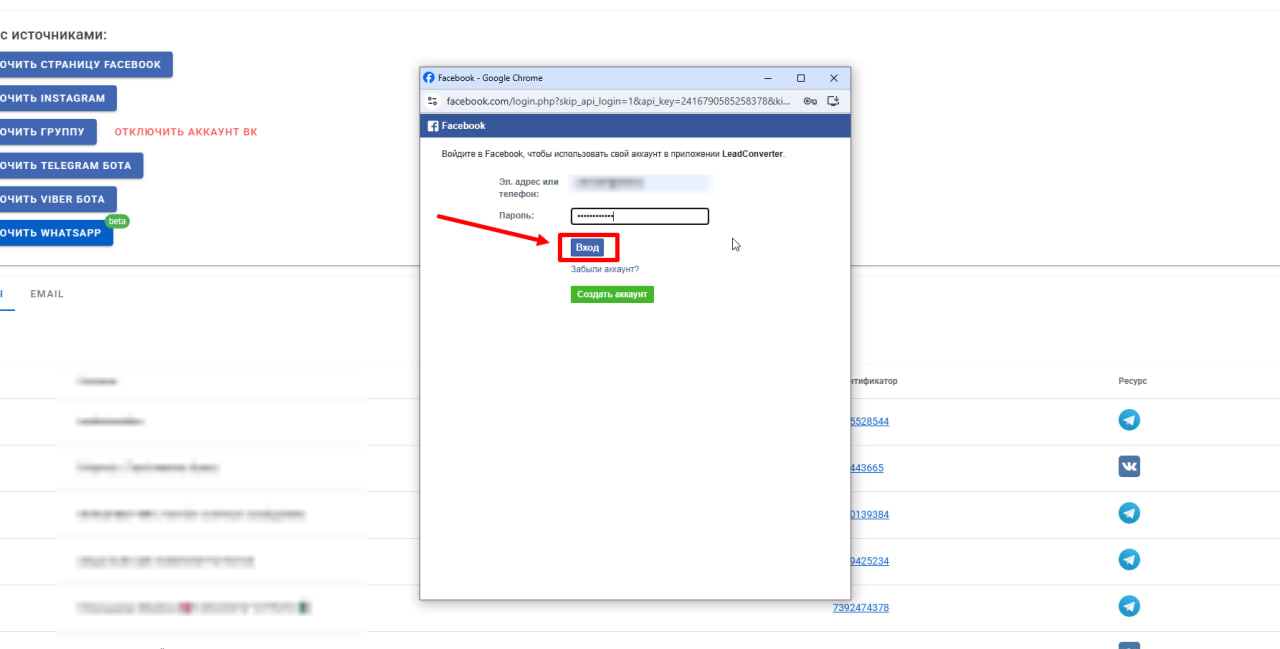Click the email or phone input field
The image size is (1280, 649).
pos(639,183)
